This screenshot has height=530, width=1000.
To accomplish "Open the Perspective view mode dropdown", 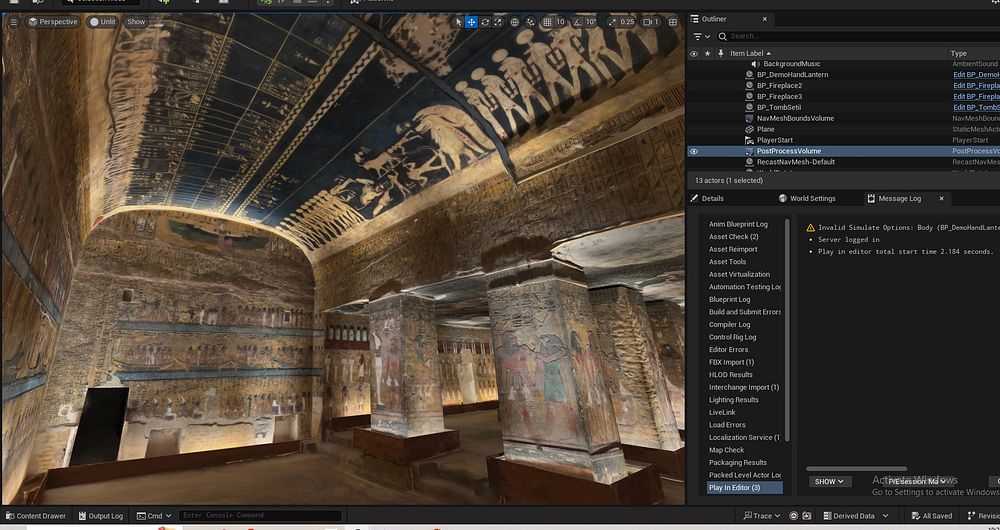I will 53,22.
